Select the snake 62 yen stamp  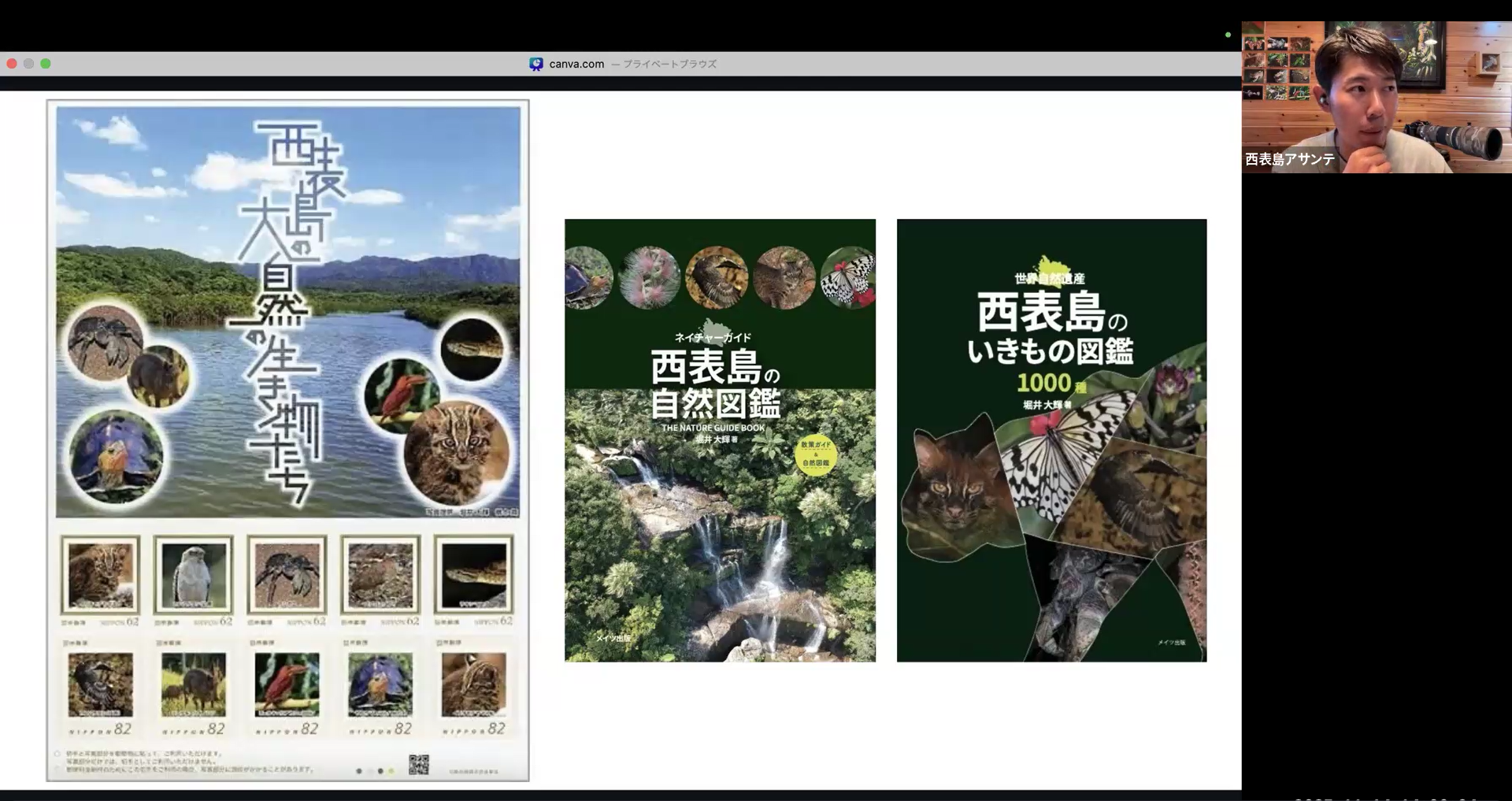point(473,577)
